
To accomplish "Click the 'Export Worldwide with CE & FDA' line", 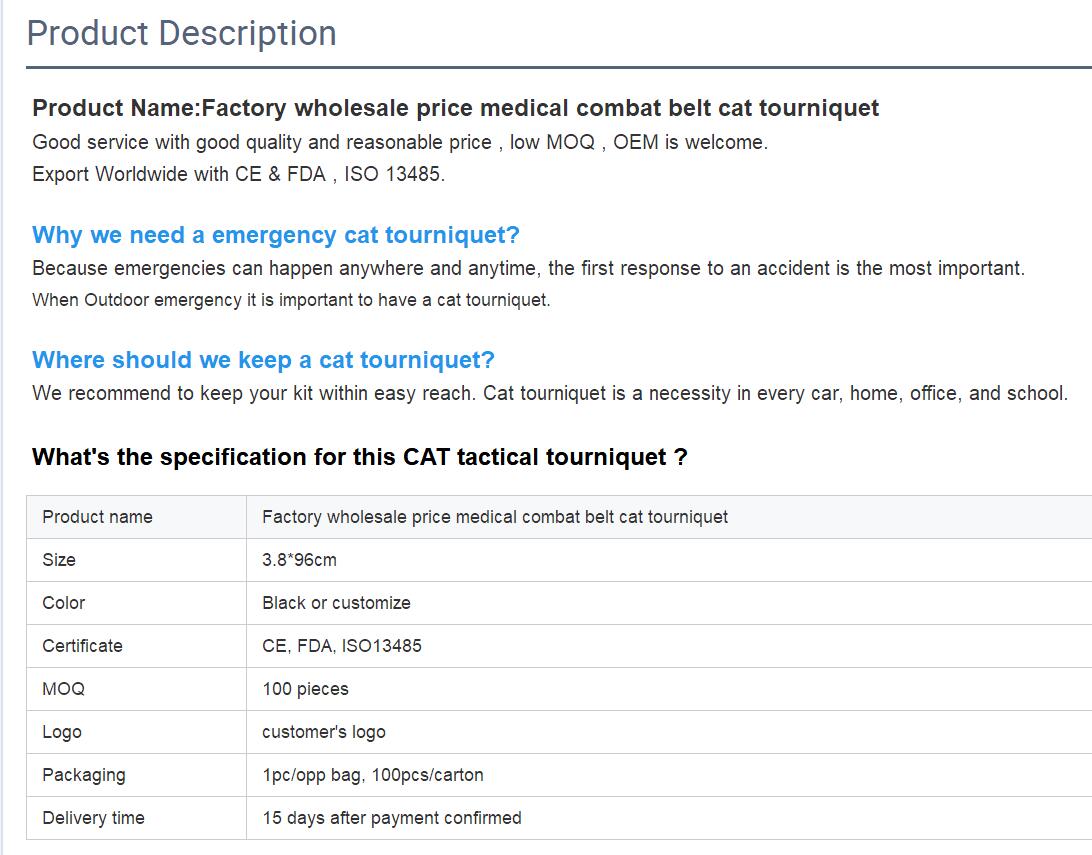I will click(238, 174).
